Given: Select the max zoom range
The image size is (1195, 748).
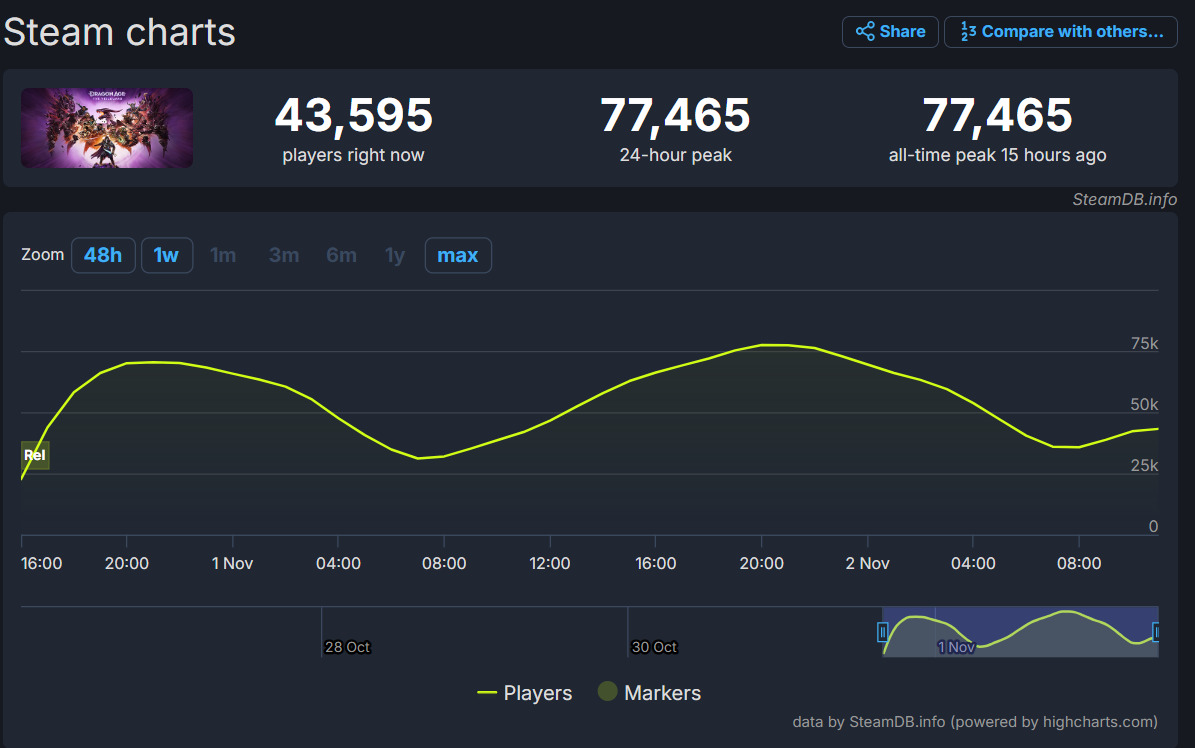Looking at the screenshot, I should pos(458,255).
